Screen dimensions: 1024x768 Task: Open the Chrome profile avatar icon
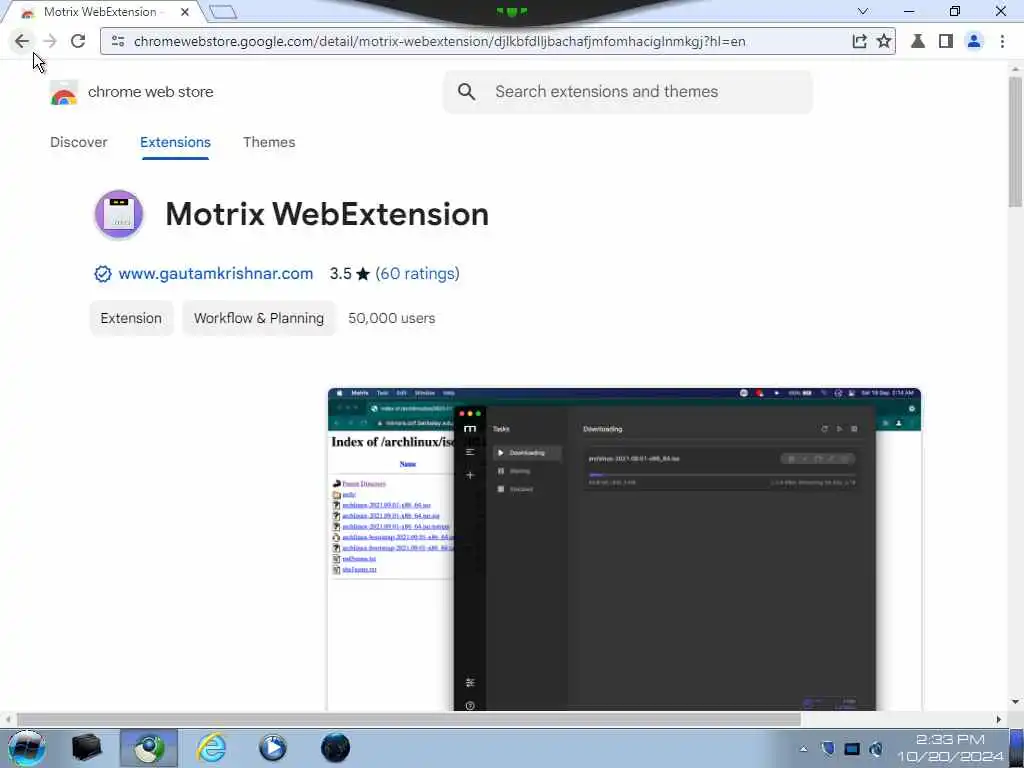[974, 41]
